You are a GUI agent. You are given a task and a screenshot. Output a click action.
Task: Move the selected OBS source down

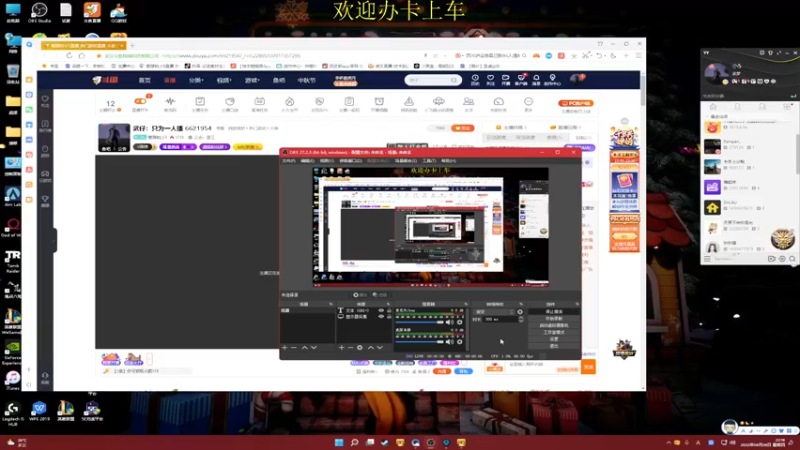tap(380, 347)
